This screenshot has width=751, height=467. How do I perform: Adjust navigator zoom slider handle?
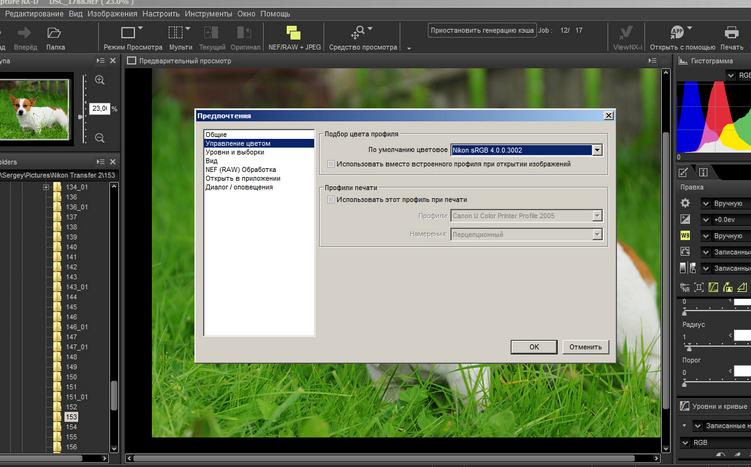pyautogui.click(x=81, y=116)
